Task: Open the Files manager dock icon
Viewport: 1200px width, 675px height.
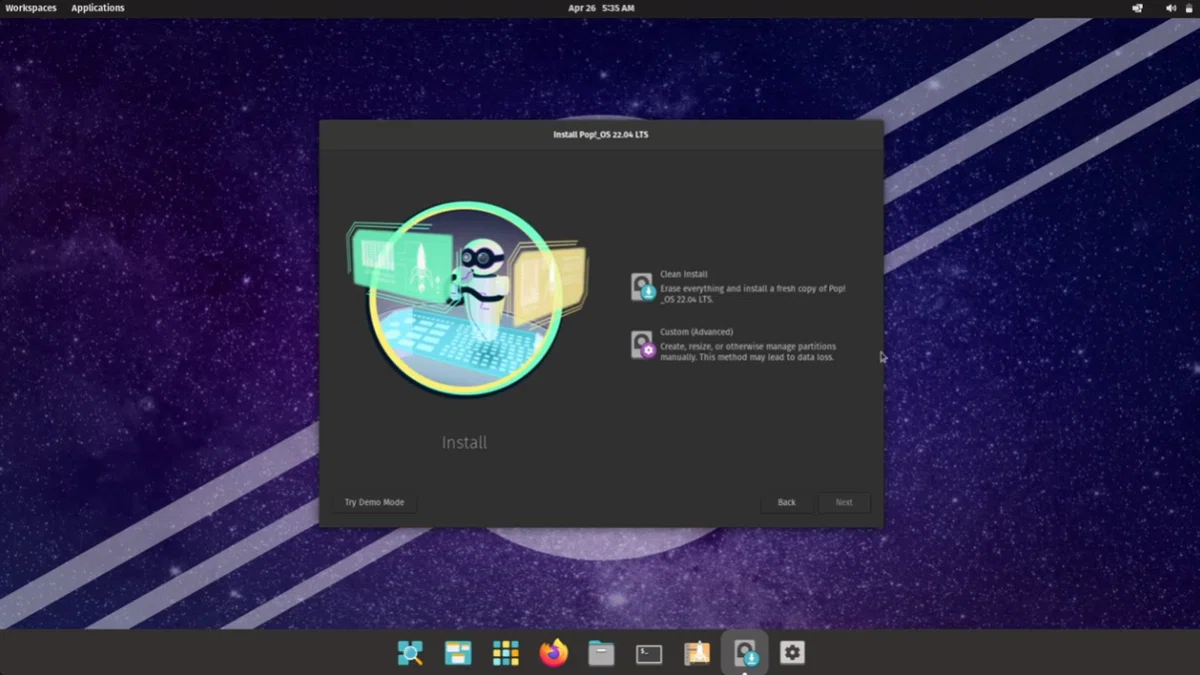Action: point(601,654)
